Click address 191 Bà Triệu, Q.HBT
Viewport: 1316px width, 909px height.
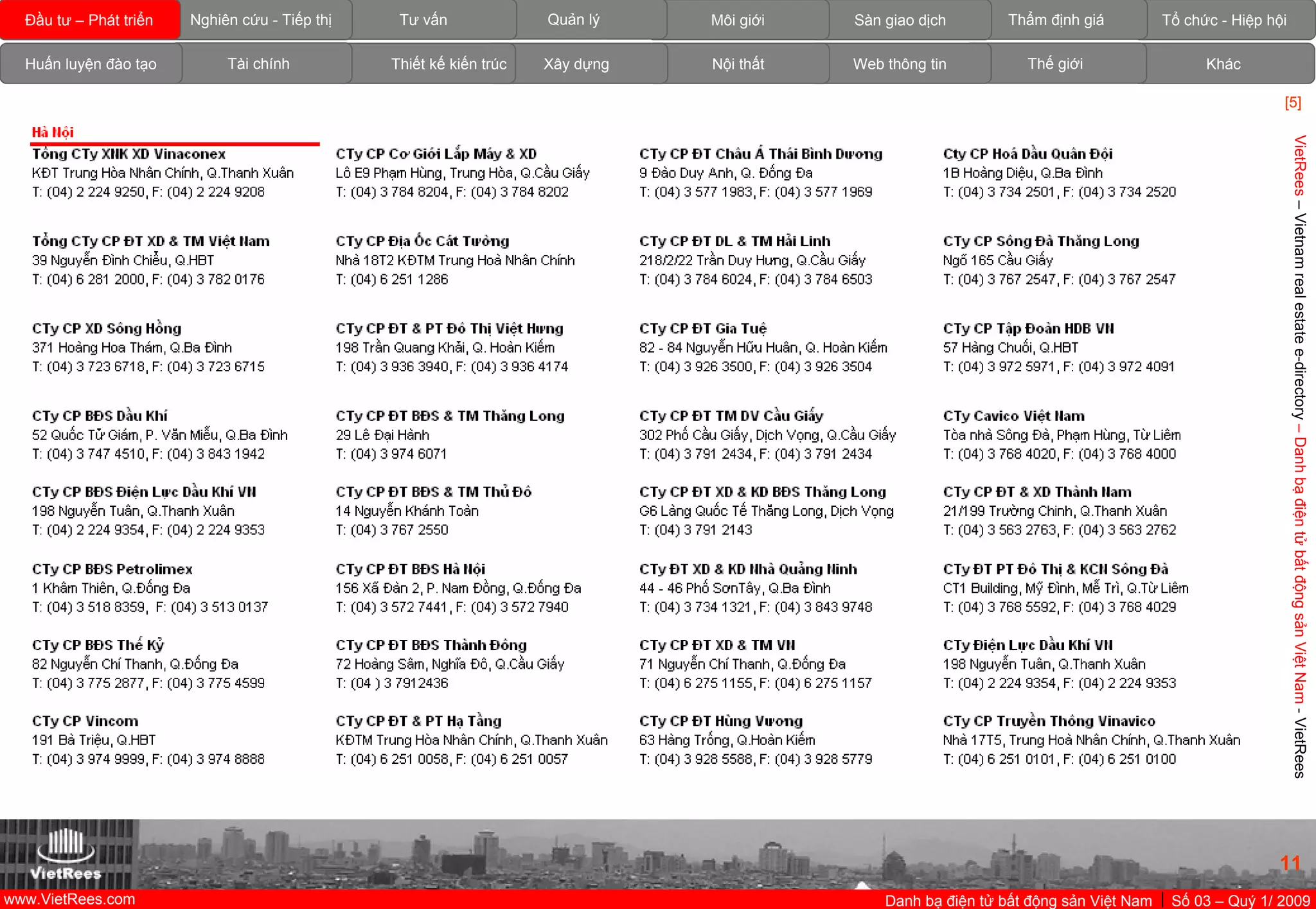pos(94,740)
